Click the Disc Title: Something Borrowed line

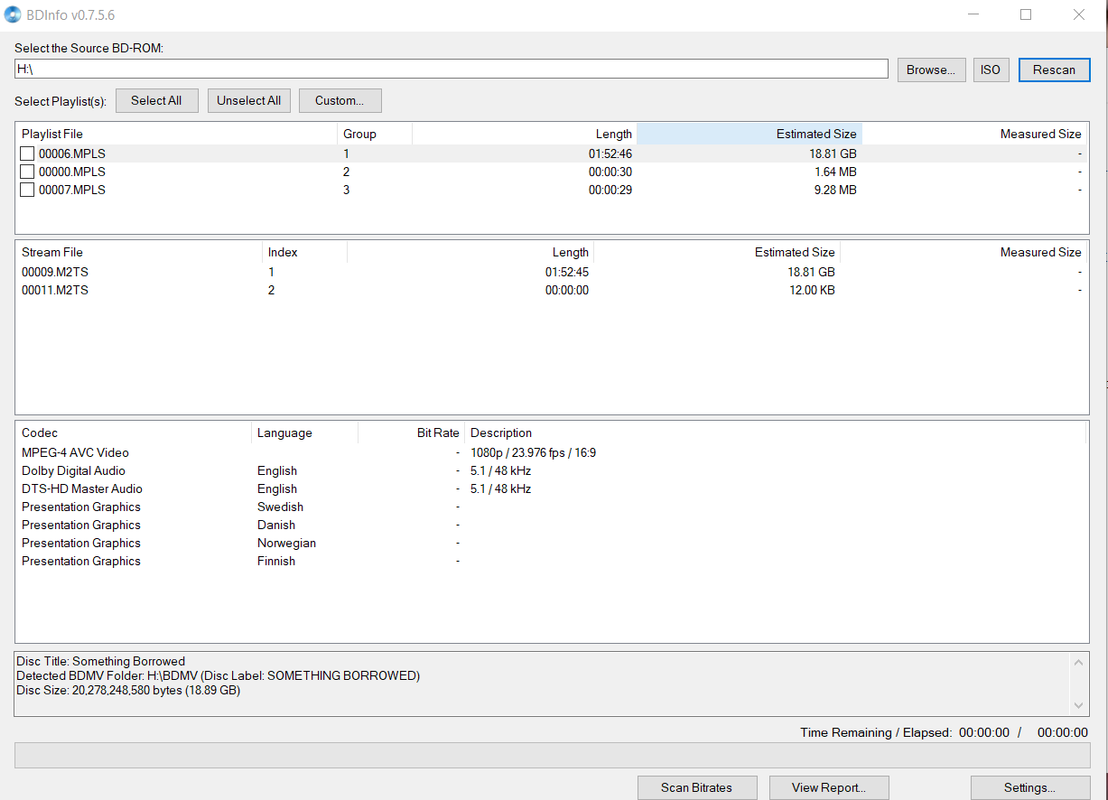pyautogui.click(x=100, y=661)
